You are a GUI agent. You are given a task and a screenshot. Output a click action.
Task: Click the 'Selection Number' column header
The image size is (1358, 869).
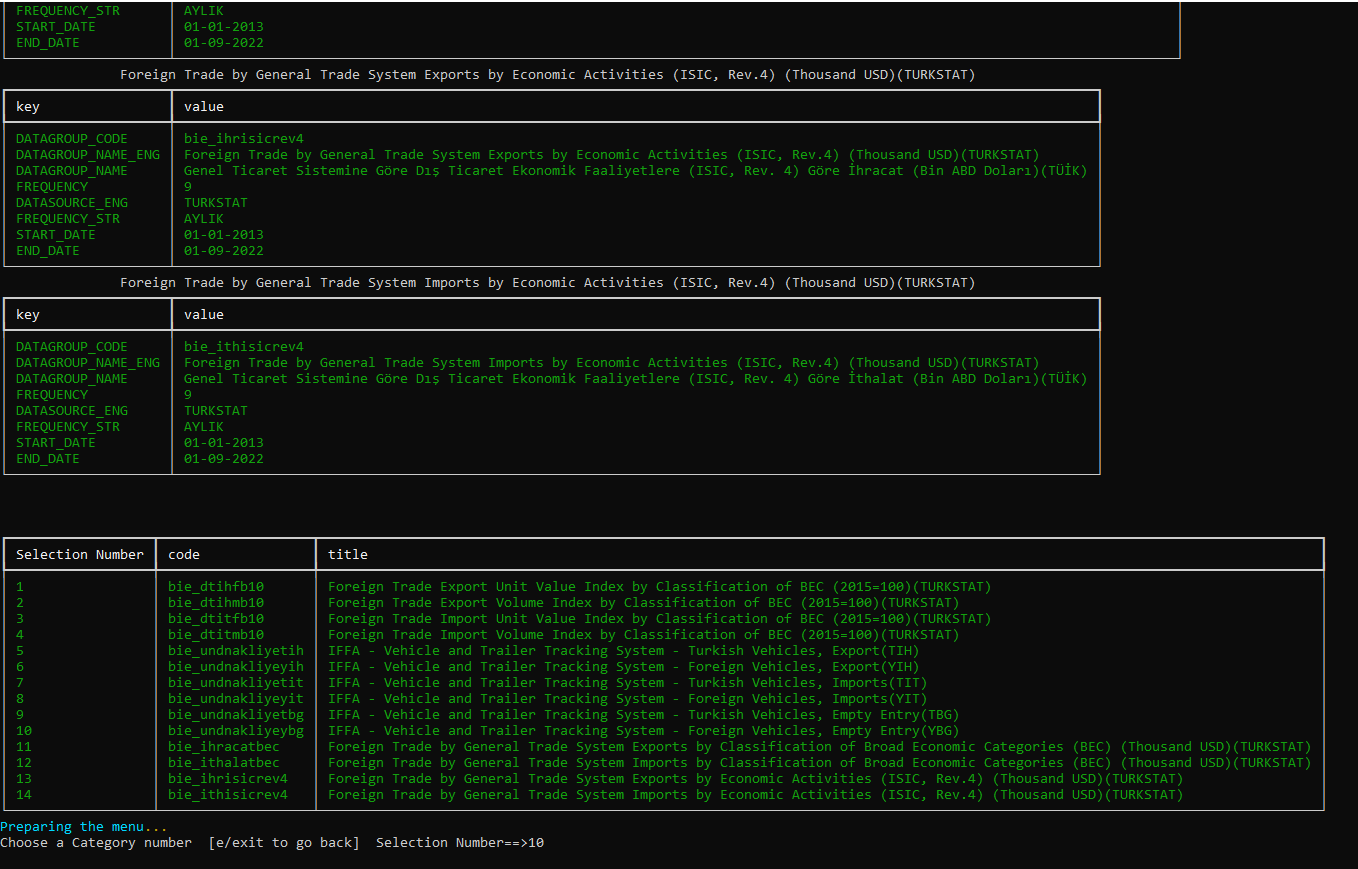pyautogui.click(x=80, y=555)
